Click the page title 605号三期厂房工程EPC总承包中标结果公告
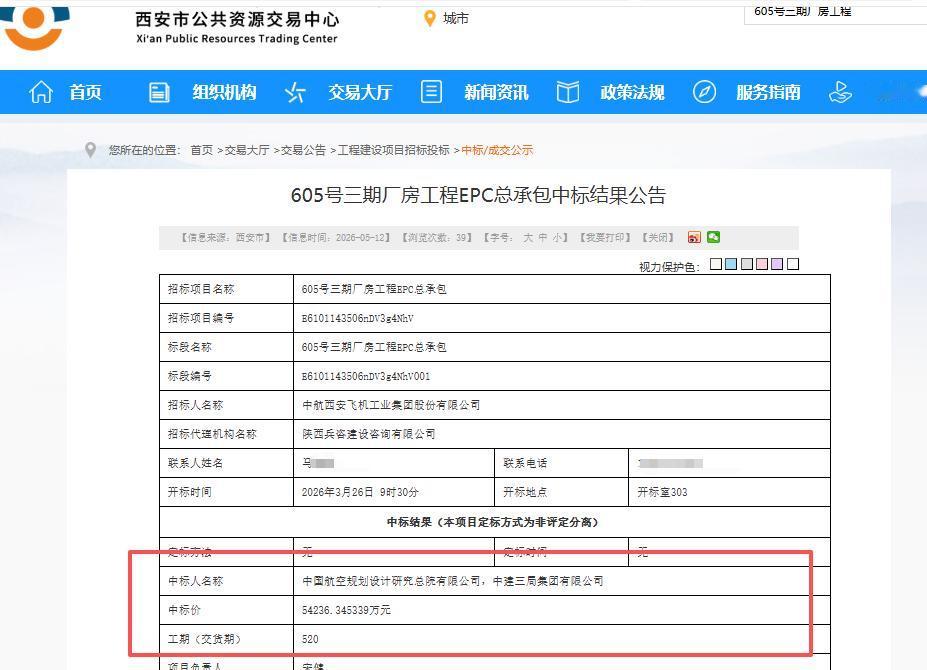Image resolution: width=927 pixels, height=670 pixels. 478,195
